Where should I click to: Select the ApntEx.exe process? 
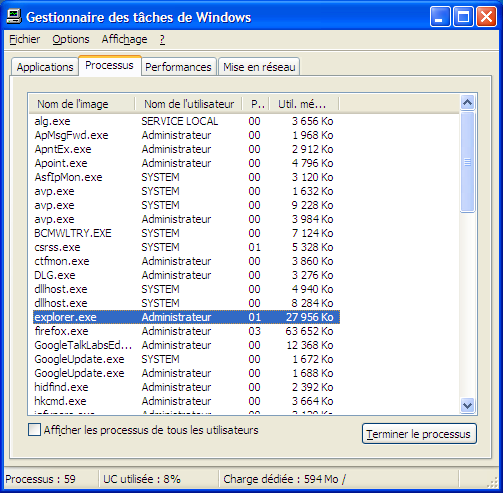coord(186,149)
